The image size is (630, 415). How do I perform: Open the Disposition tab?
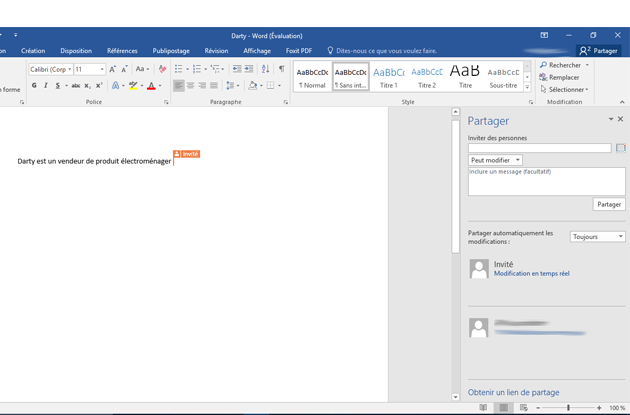click(x=76, y=51)
